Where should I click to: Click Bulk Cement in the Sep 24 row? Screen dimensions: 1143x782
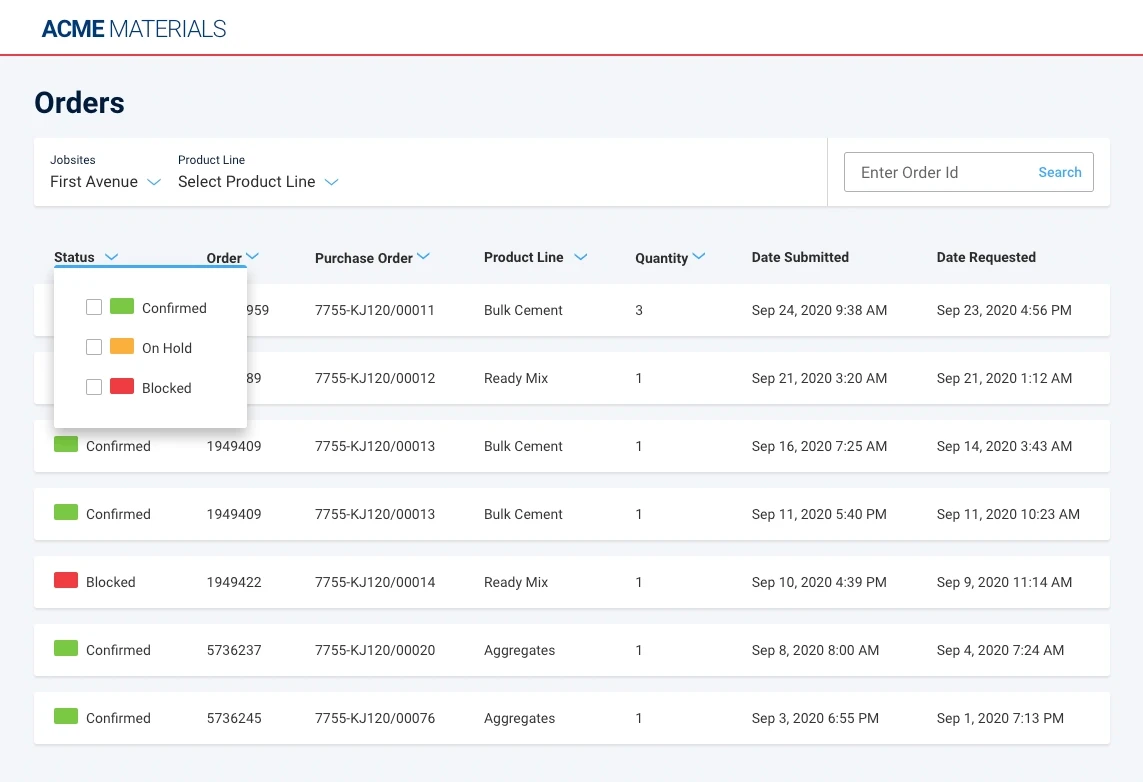tap(523, 310)
